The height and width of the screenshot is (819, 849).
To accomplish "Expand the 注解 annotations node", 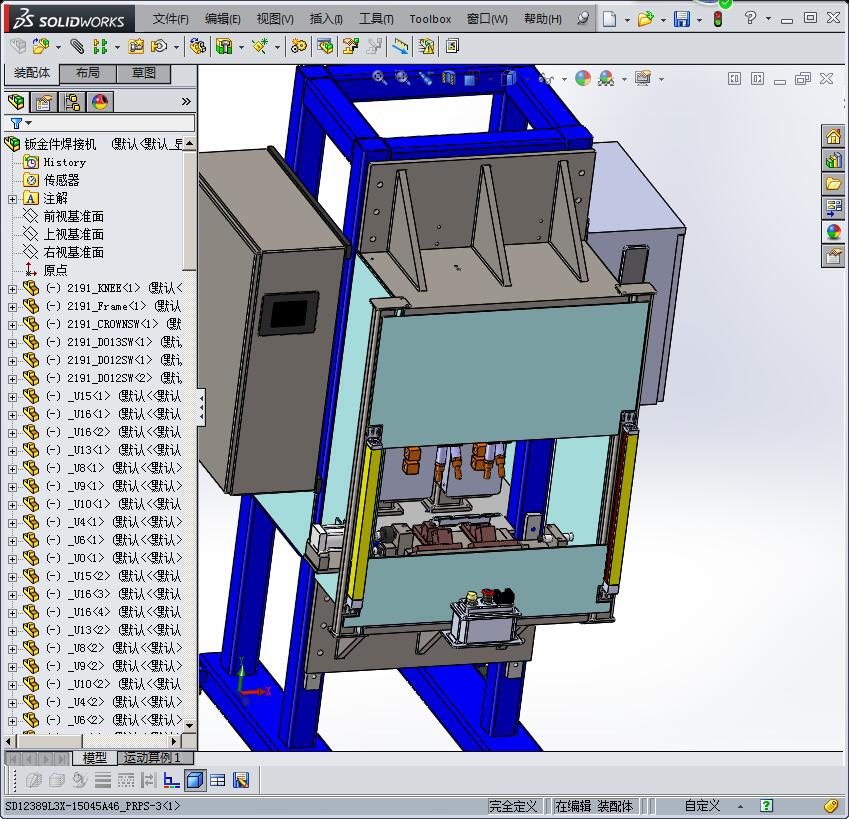I will 12,199.
